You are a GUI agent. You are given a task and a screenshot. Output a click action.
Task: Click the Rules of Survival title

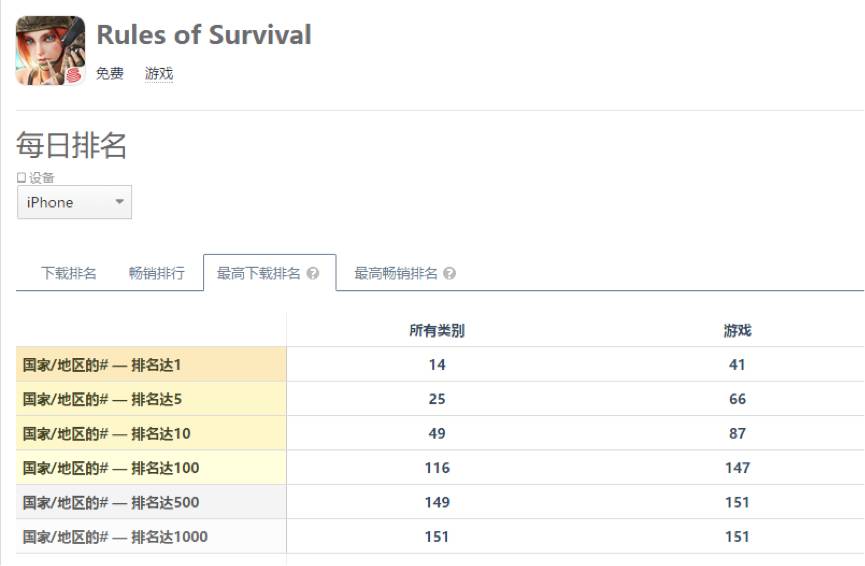pos(204,35)
